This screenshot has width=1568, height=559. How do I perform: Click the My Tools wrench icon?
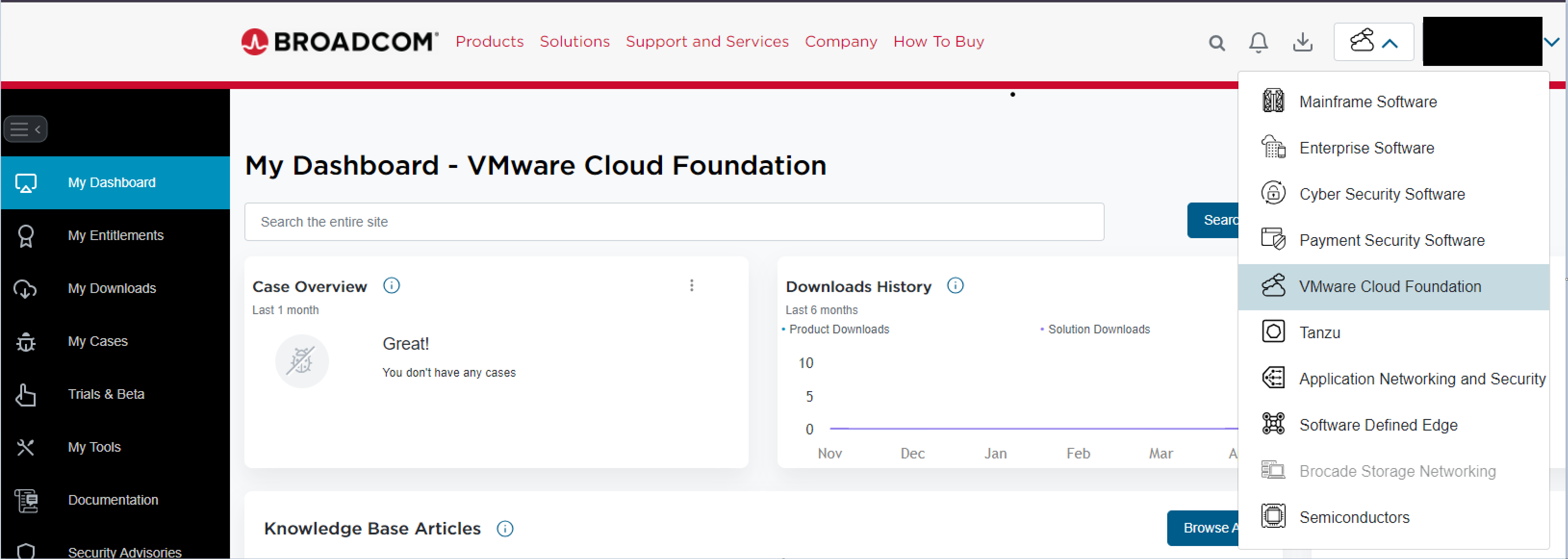click(25, 447)
